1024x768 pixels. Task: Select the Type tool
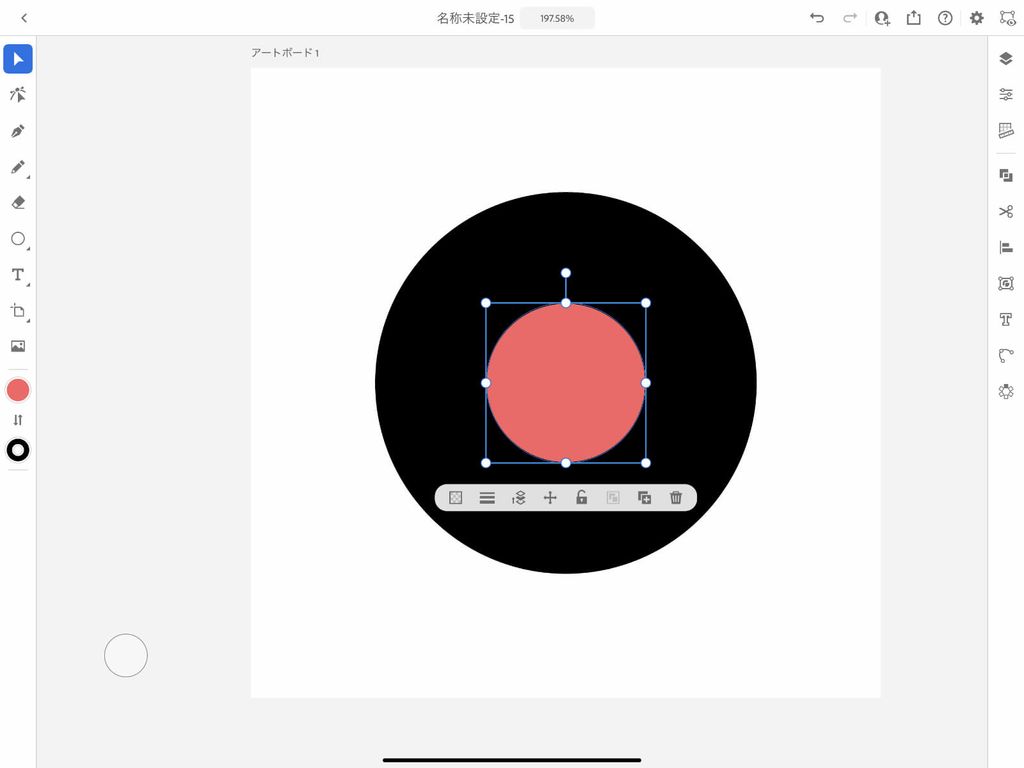tap(18, 275)
